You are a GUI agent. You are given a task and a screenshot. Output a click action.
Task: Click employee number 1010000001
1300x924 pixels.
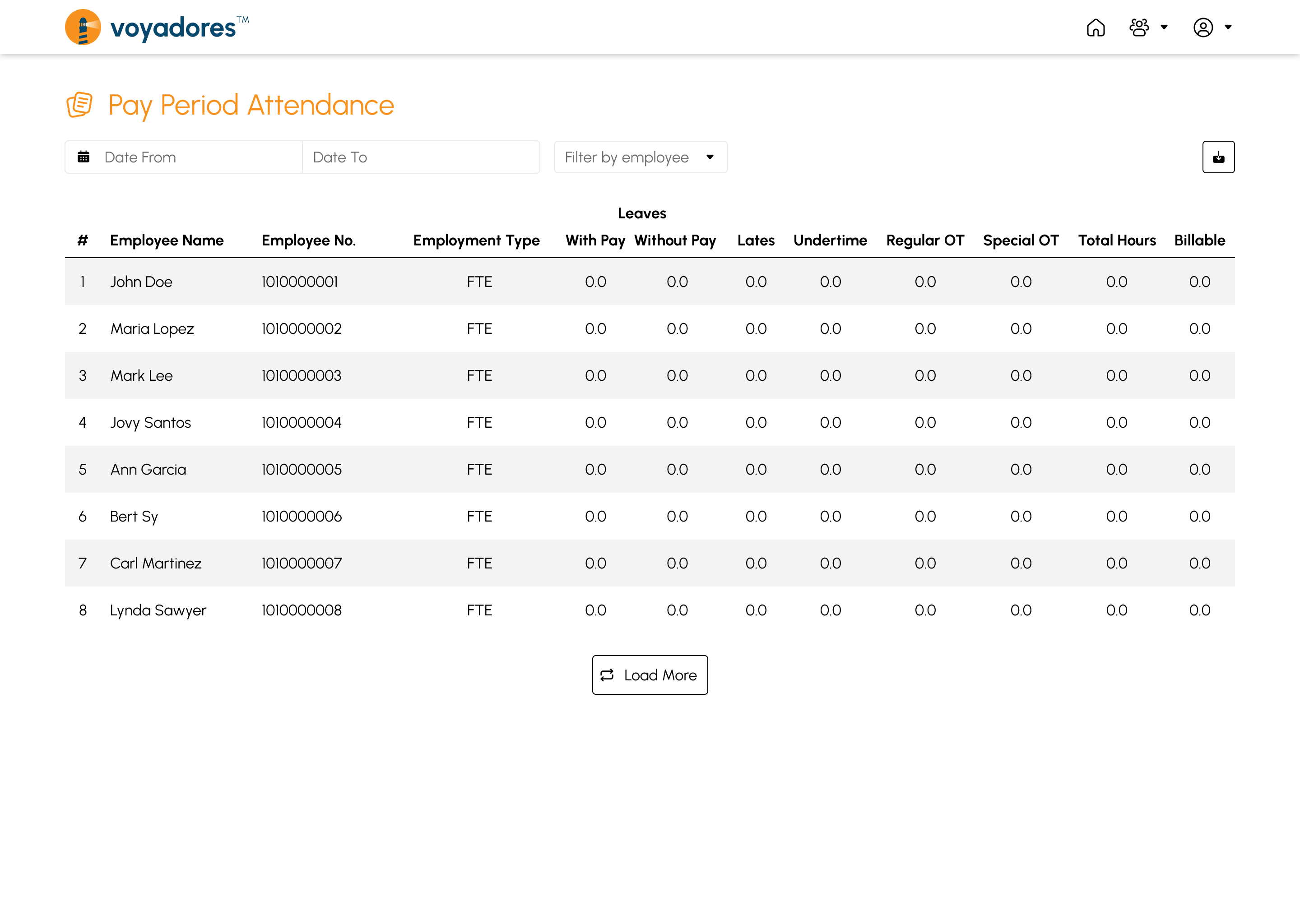pyautogui.click(x=299, y=282)
